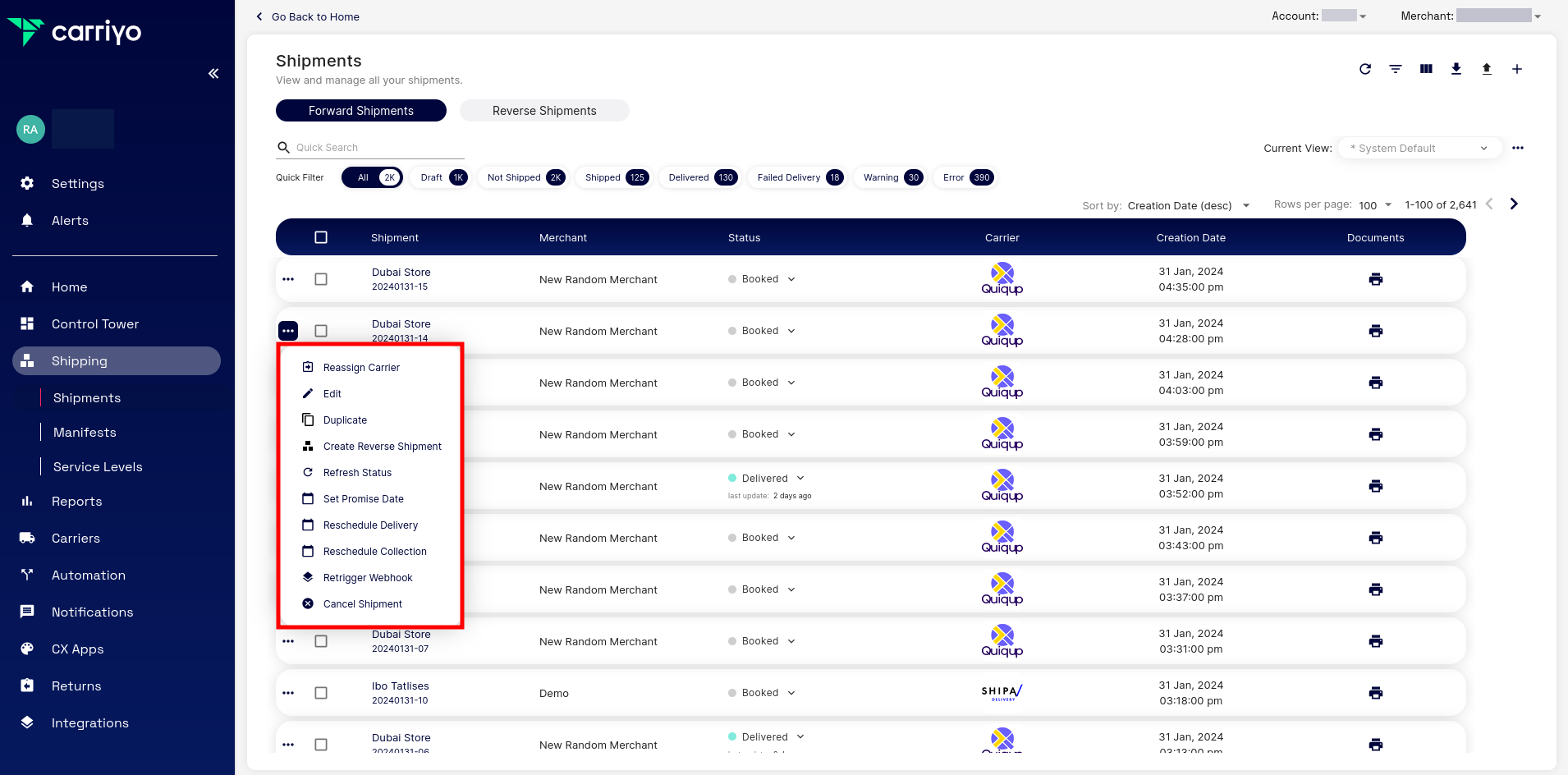This screenshot has width=1568, height=775.
Task: Toggle the All quick filter chip
Action: coord(373,177)
